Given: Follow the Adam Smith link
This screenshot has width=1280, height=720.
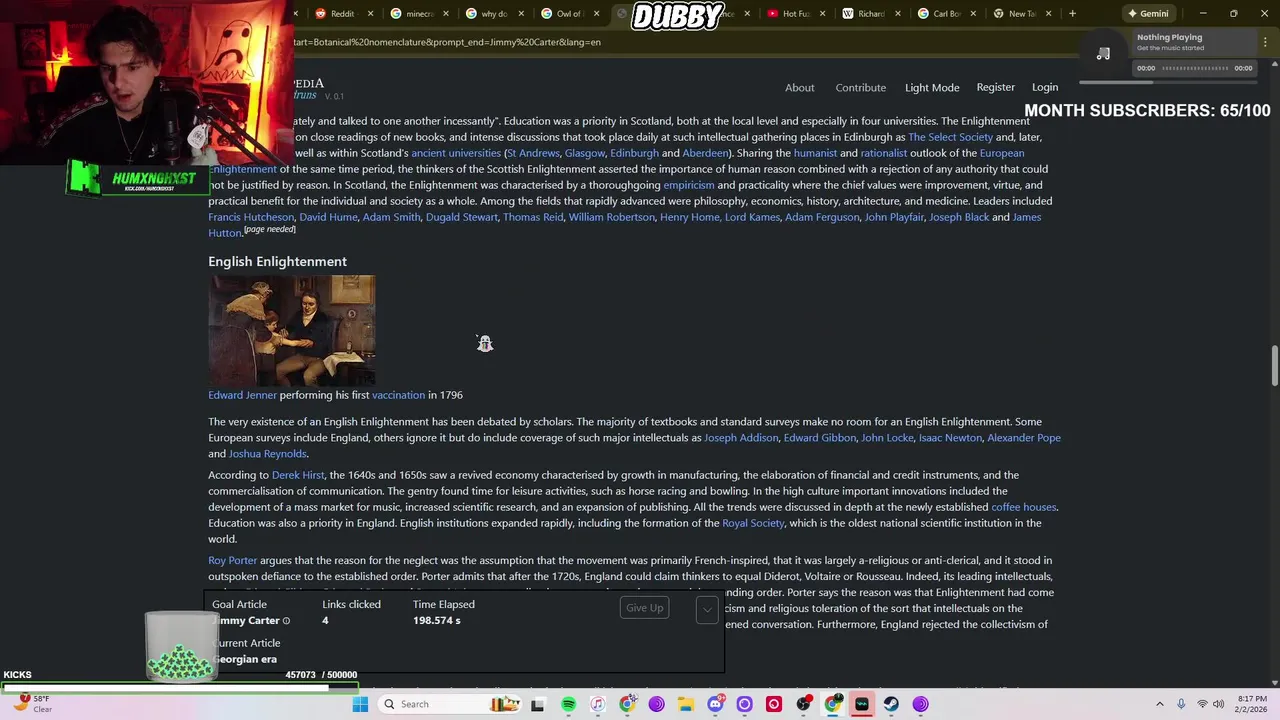Looking at the screenshot, I should (x=391, y=217).
